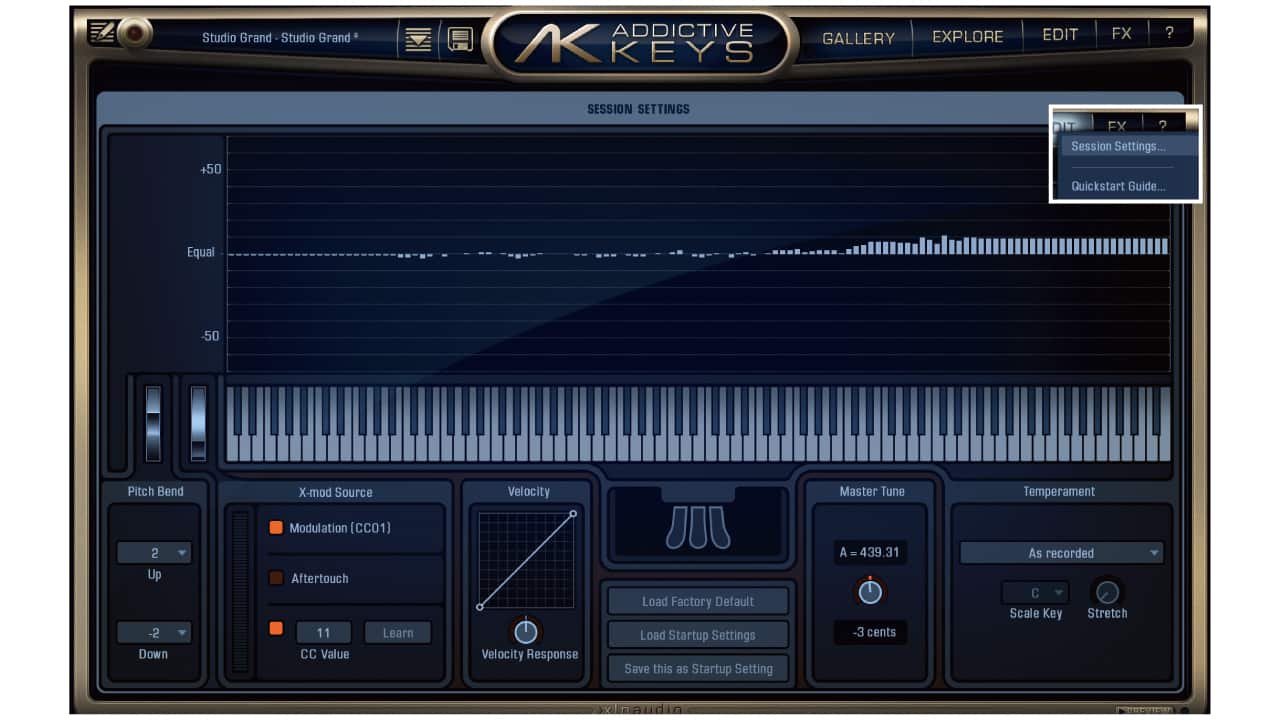Switch to the EDIT tab
This screenshot has width=1280, height=720.
pyautogui.click(x=1060, y=34)
